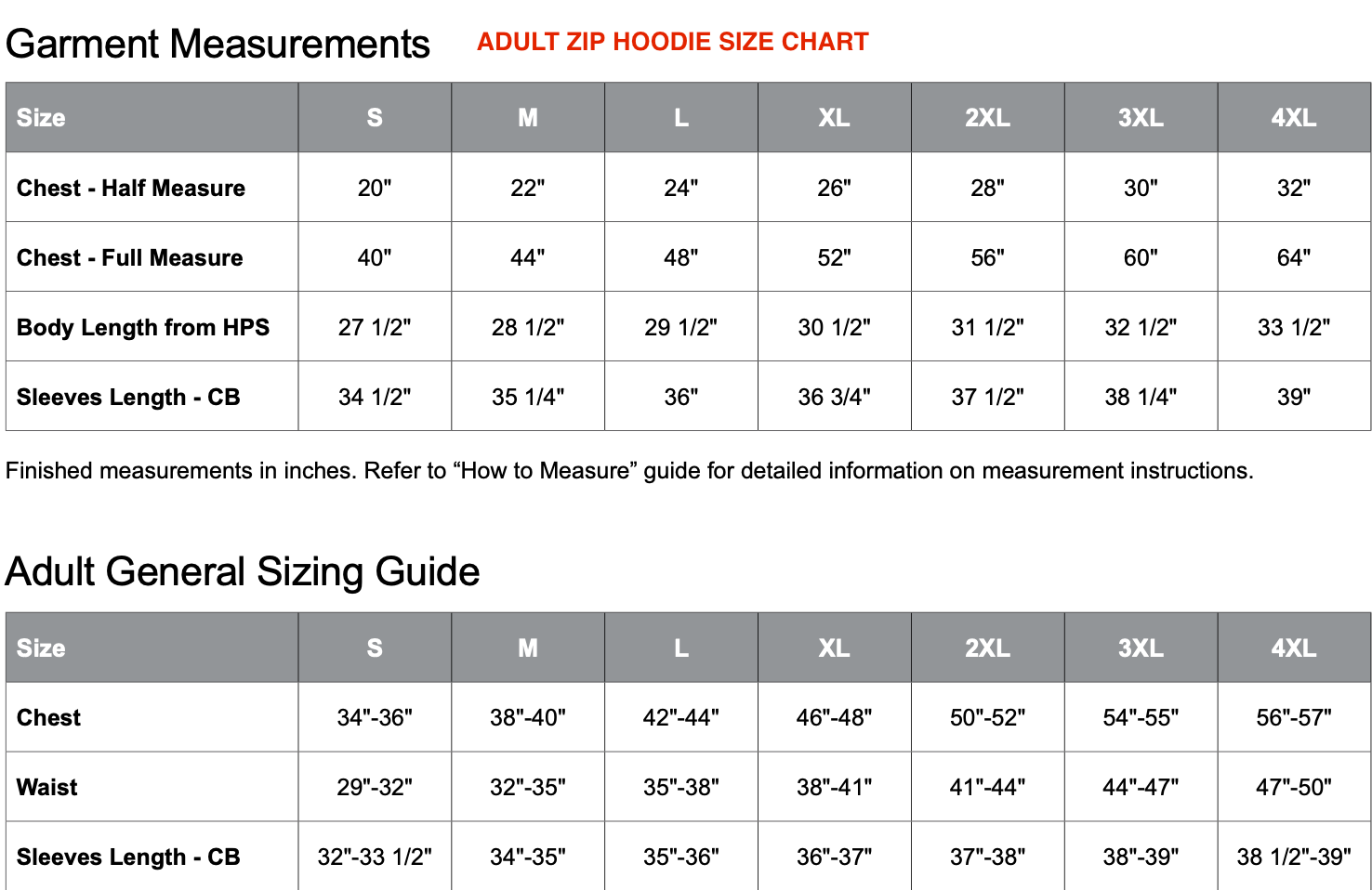This screenshot has width=1372, height=890.
Task: Select the Chest - Half Measure row label
Action: (x=131, y=188)
